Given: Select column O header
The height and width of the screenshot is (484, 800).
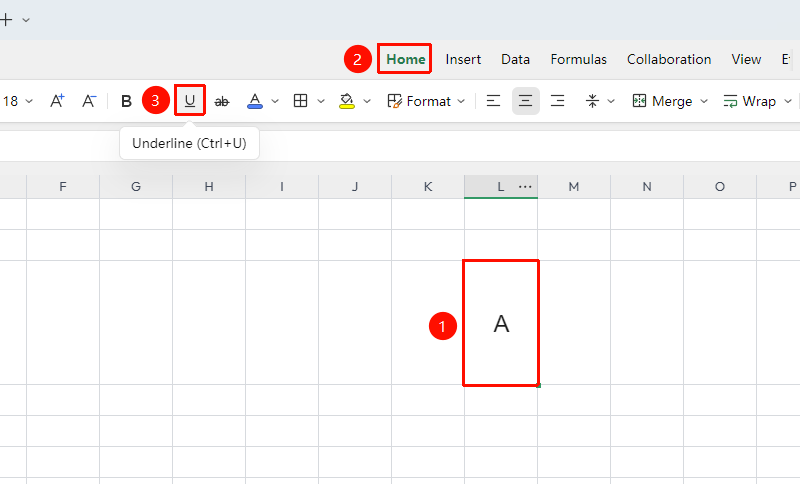Looking at the screenshot, I should click(x=719, y=187).
